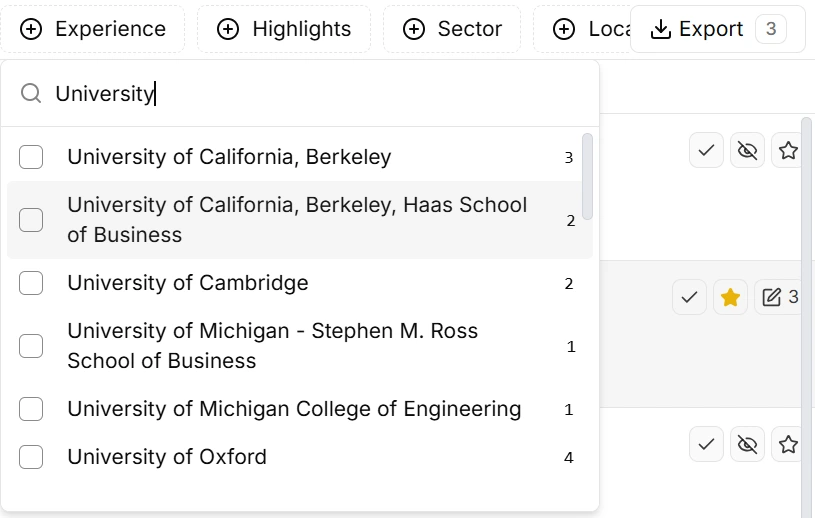Click the checkmark icon in first row
The height and width of the screenshot is (518, 815).
(x=706, y=150)
